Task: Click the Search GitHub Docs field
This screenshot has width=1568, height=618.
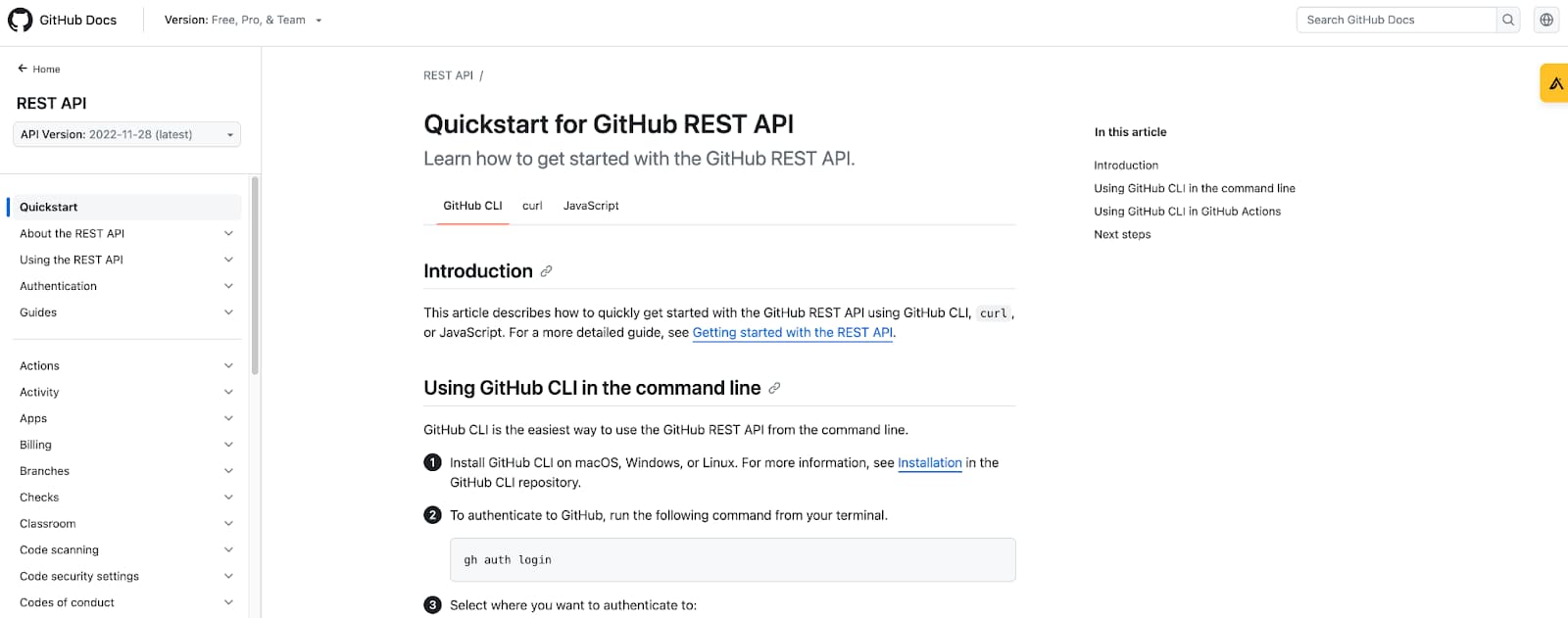Action: tap(1396, 20)
